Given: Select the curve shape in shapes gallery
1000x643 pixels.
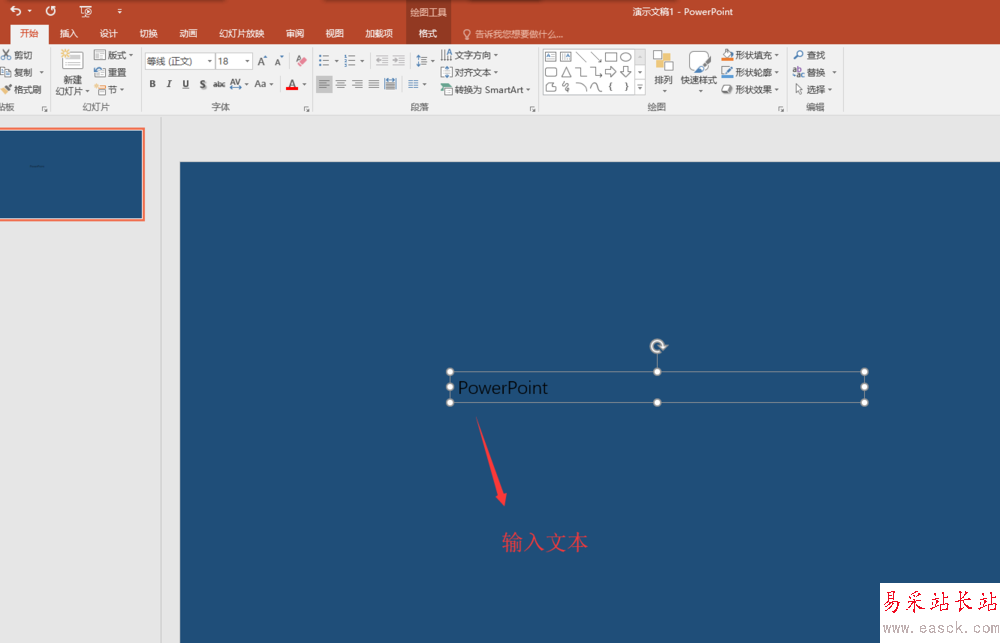Looking at the screenshot, I should tap(596, 87).
